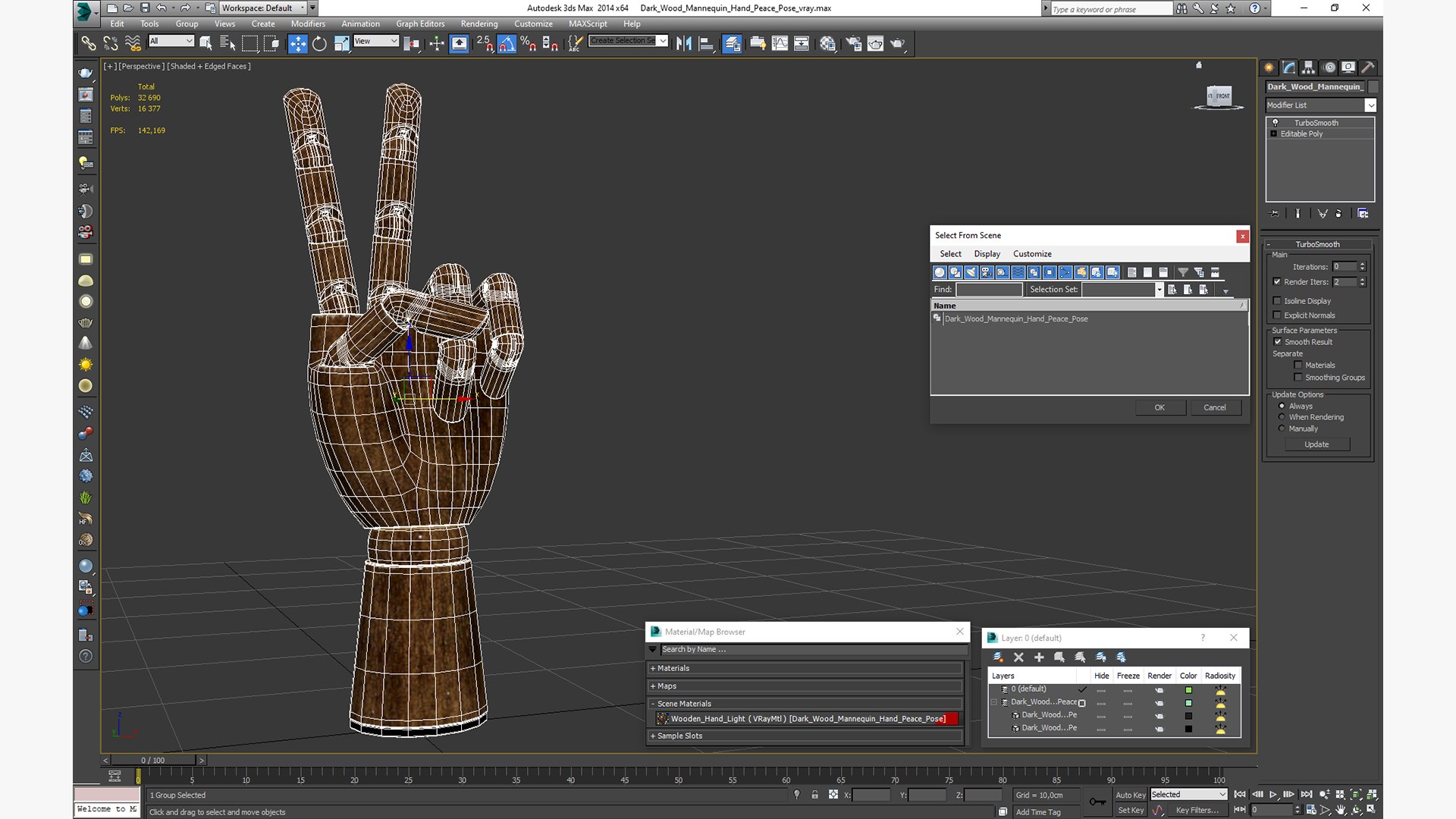This screenshot has height=819, width=1456.
Task: Open the Utilities hammer panel tab
Action: coord(1367,67)
